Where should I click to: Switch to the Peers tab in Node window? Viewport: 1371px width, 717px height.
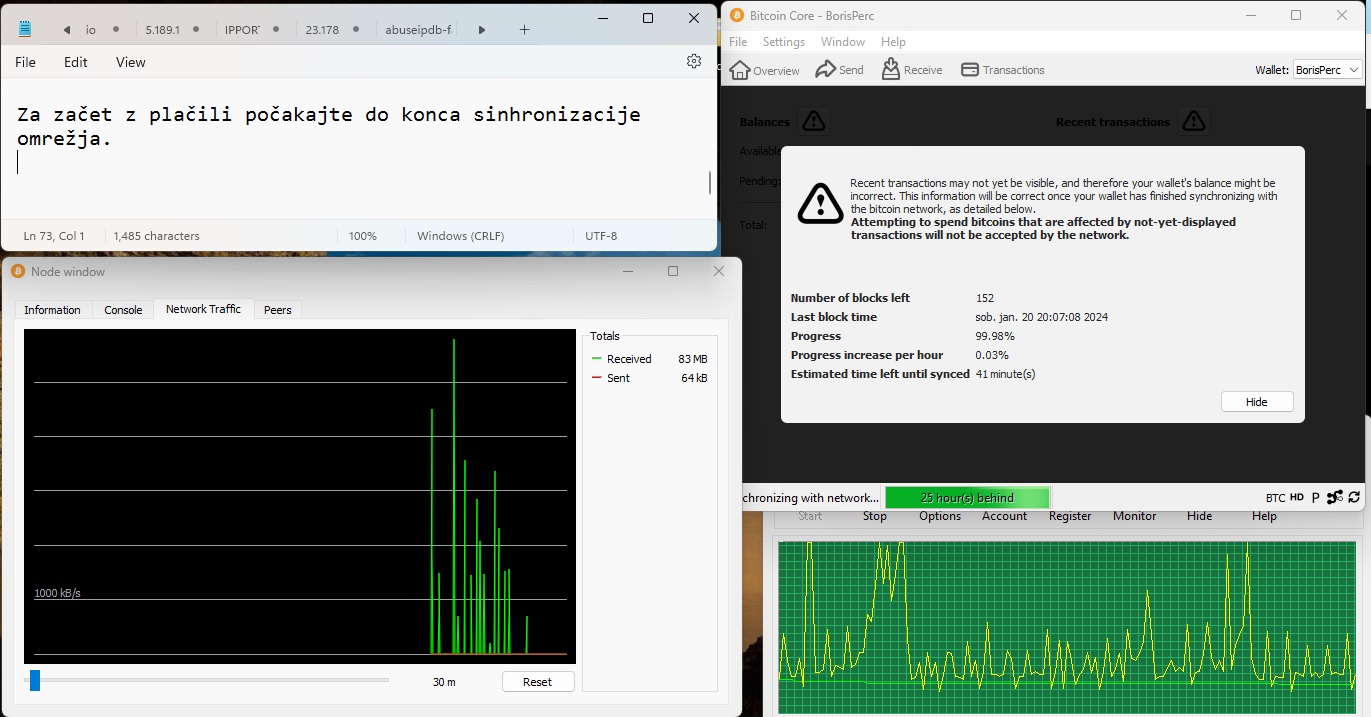click(x=278, y=310)
